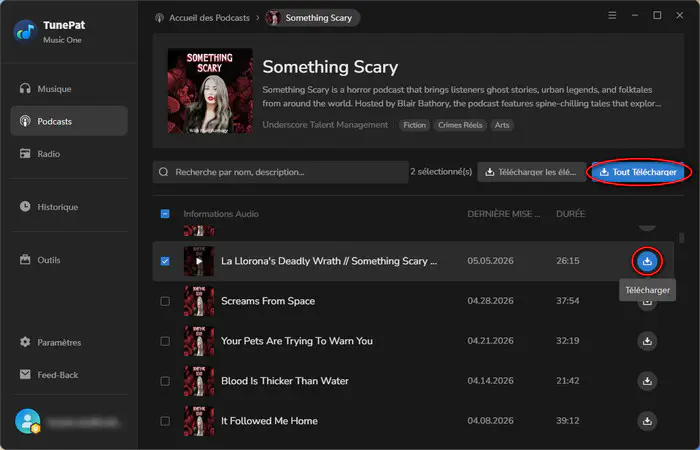
Task: Check the Screams From Space checkbox
Action: tap(165, 301)
